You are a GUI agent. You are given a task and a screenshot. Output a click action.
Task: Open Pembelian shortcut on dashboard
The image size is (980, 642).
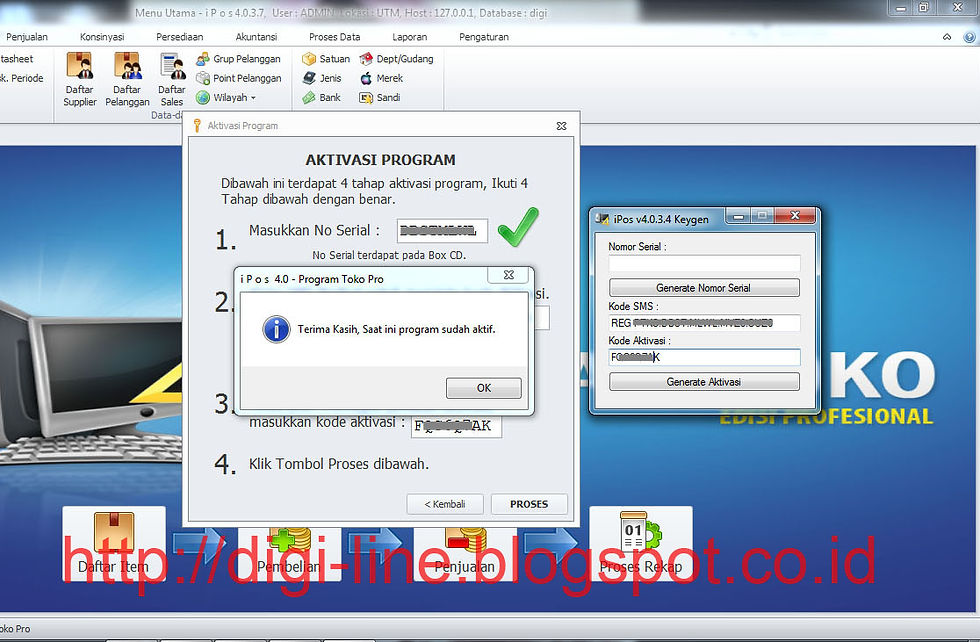click(289, 555)
